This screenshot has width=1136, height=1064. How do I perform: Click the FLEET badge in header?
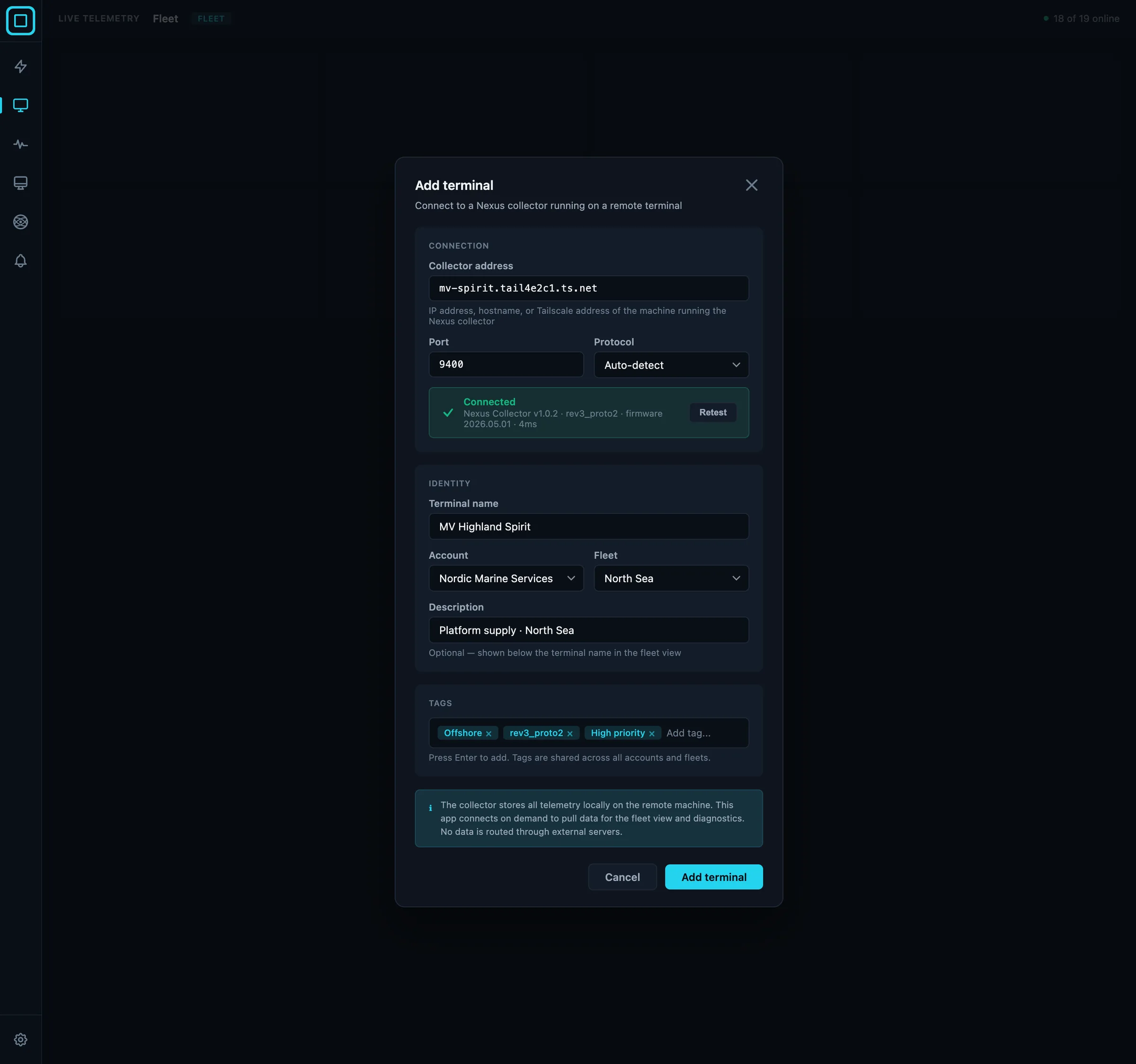tap(211, 19)
